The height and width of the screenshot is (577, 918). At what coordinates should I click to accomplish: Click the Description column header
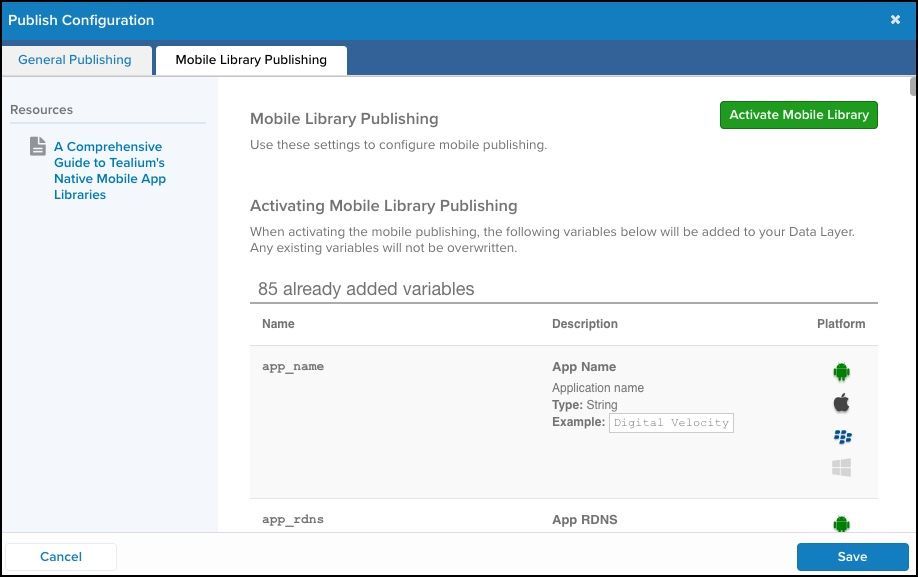coord(584,324)
